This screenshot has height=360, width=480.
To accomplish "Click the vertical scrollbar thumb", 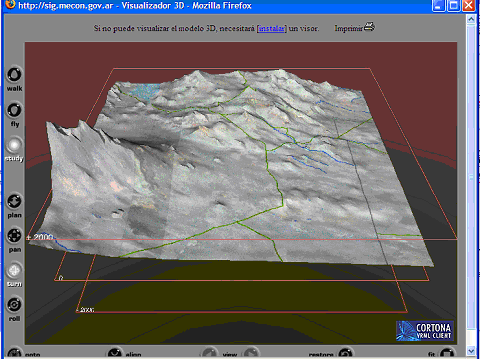I will click(471, 177).
